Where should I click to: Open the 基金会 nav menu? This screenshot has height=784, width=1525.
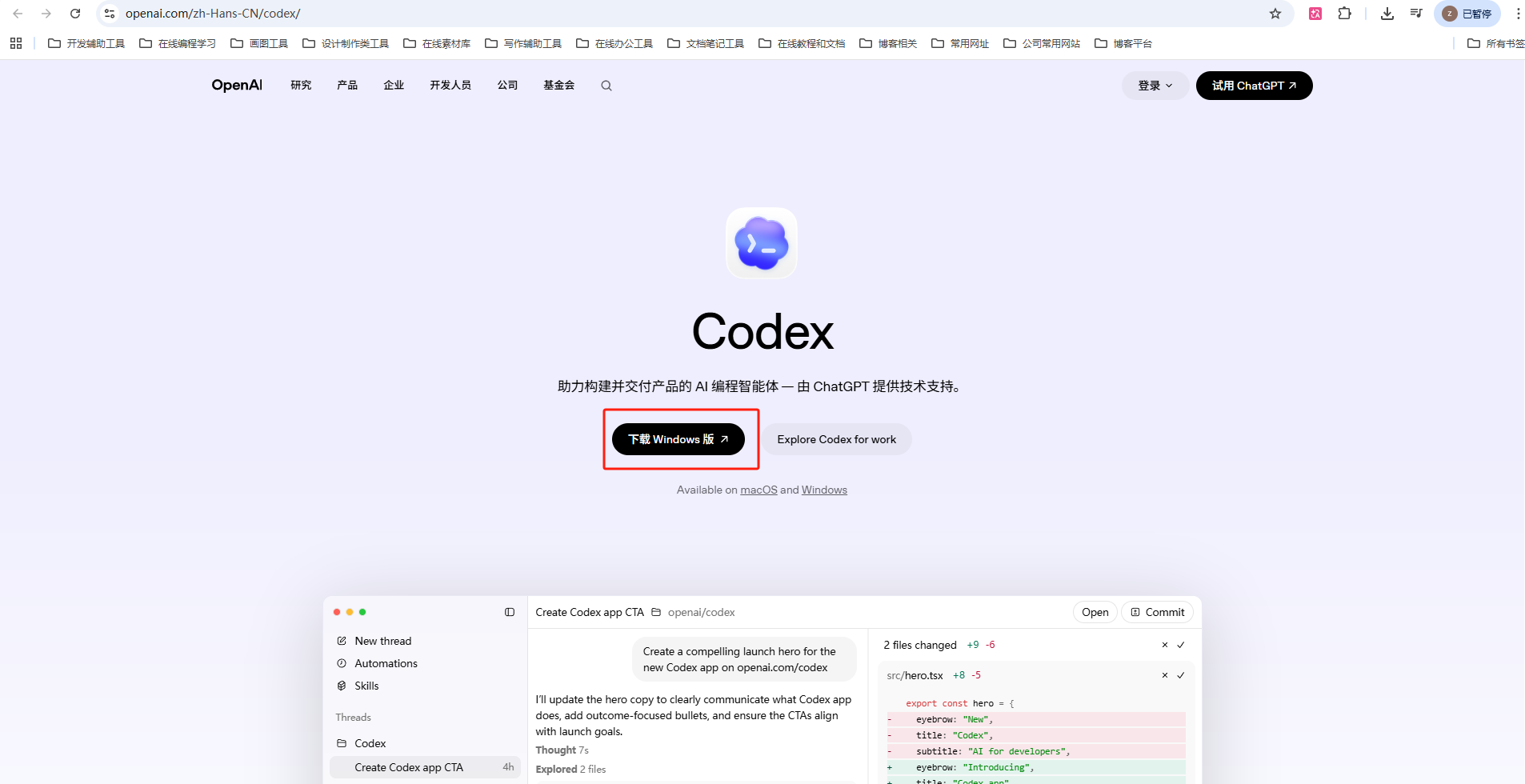click(558, 86)
